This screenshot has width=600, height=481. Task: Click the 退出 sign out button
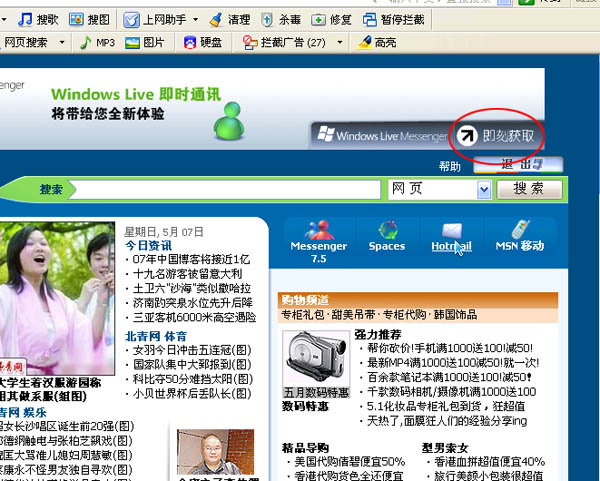click(x=518, y=165)
